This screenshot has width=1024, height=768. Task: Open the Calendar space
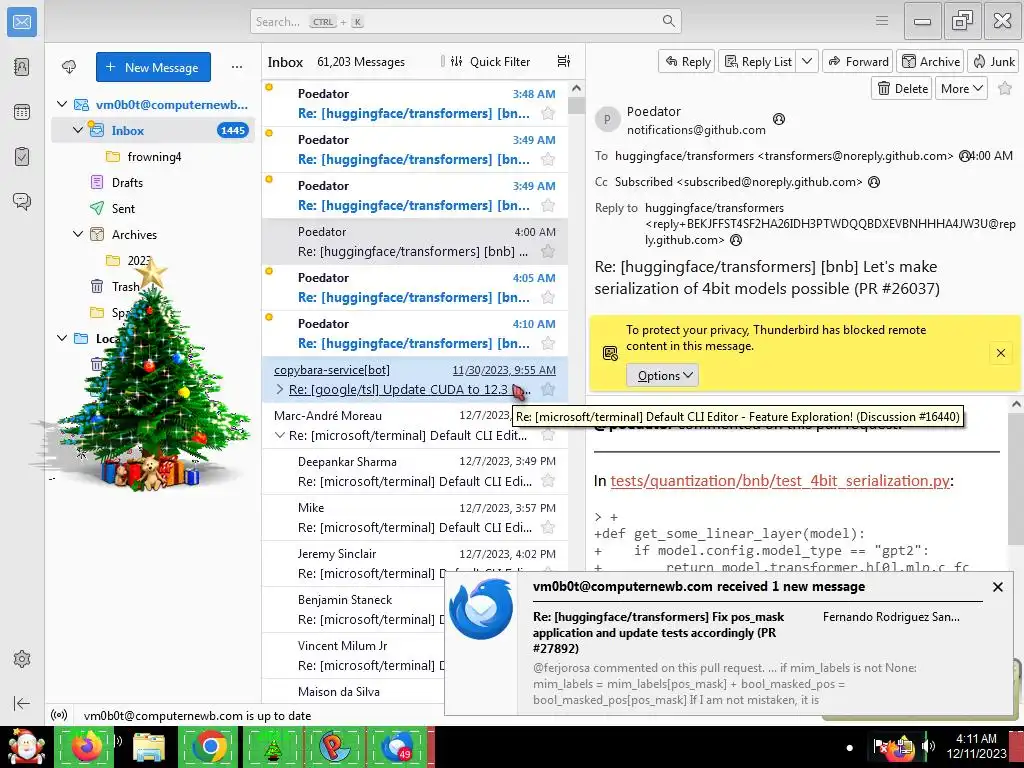[22, 112]
